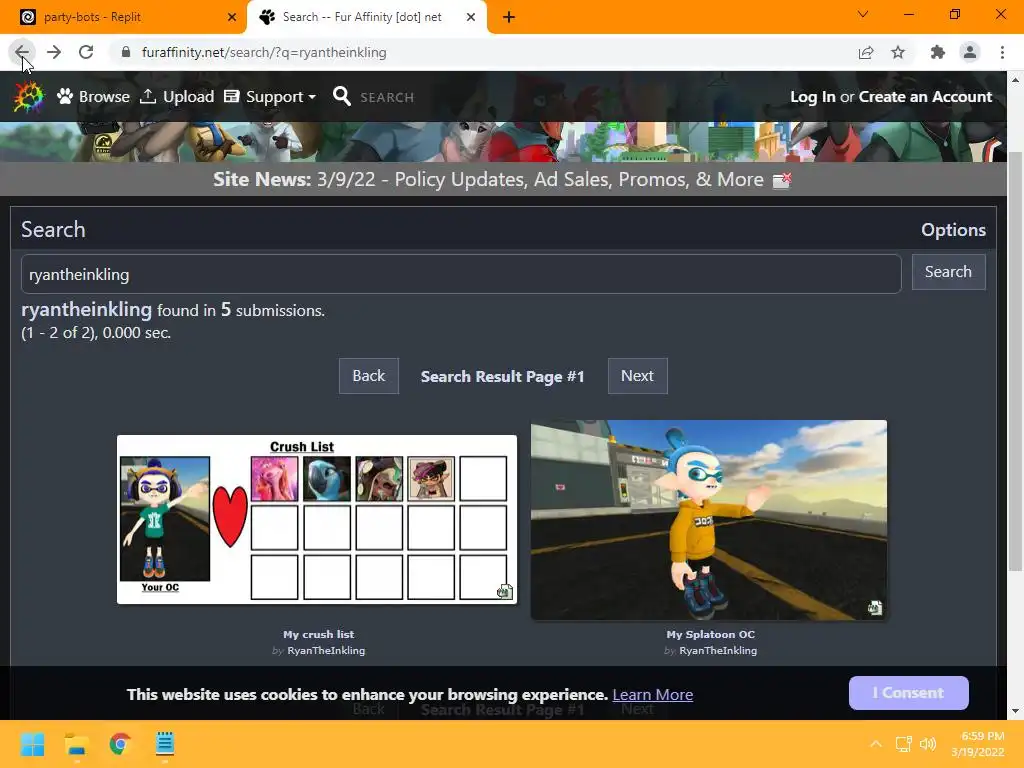This screenshot has width=1024, height=768.
Task: Show hidden system tray icons
Action: click(x=876, y=744)
